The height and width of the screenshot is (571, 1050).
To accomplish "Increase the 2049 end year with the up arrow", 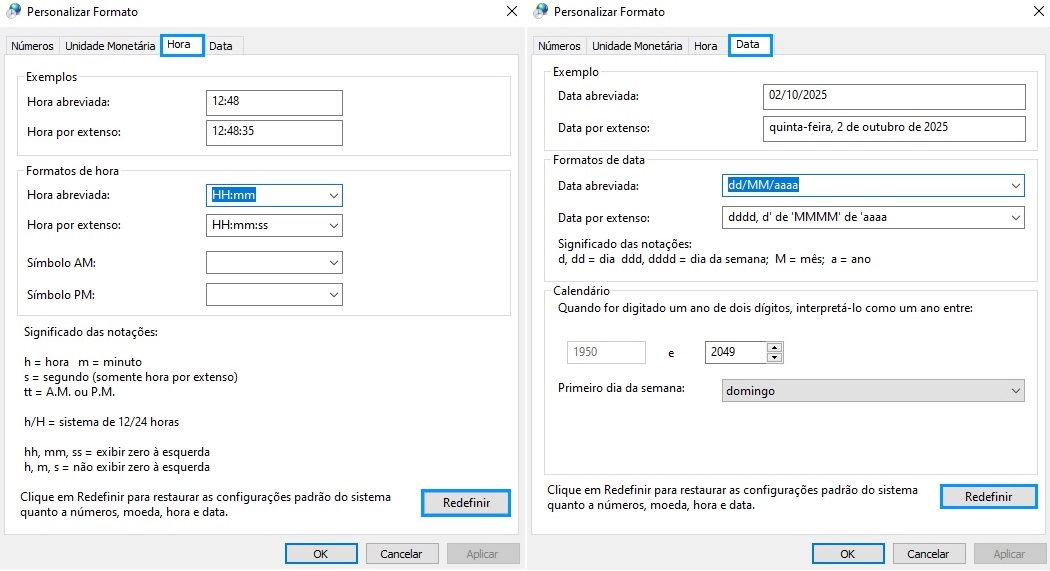I will pos(774,347).
